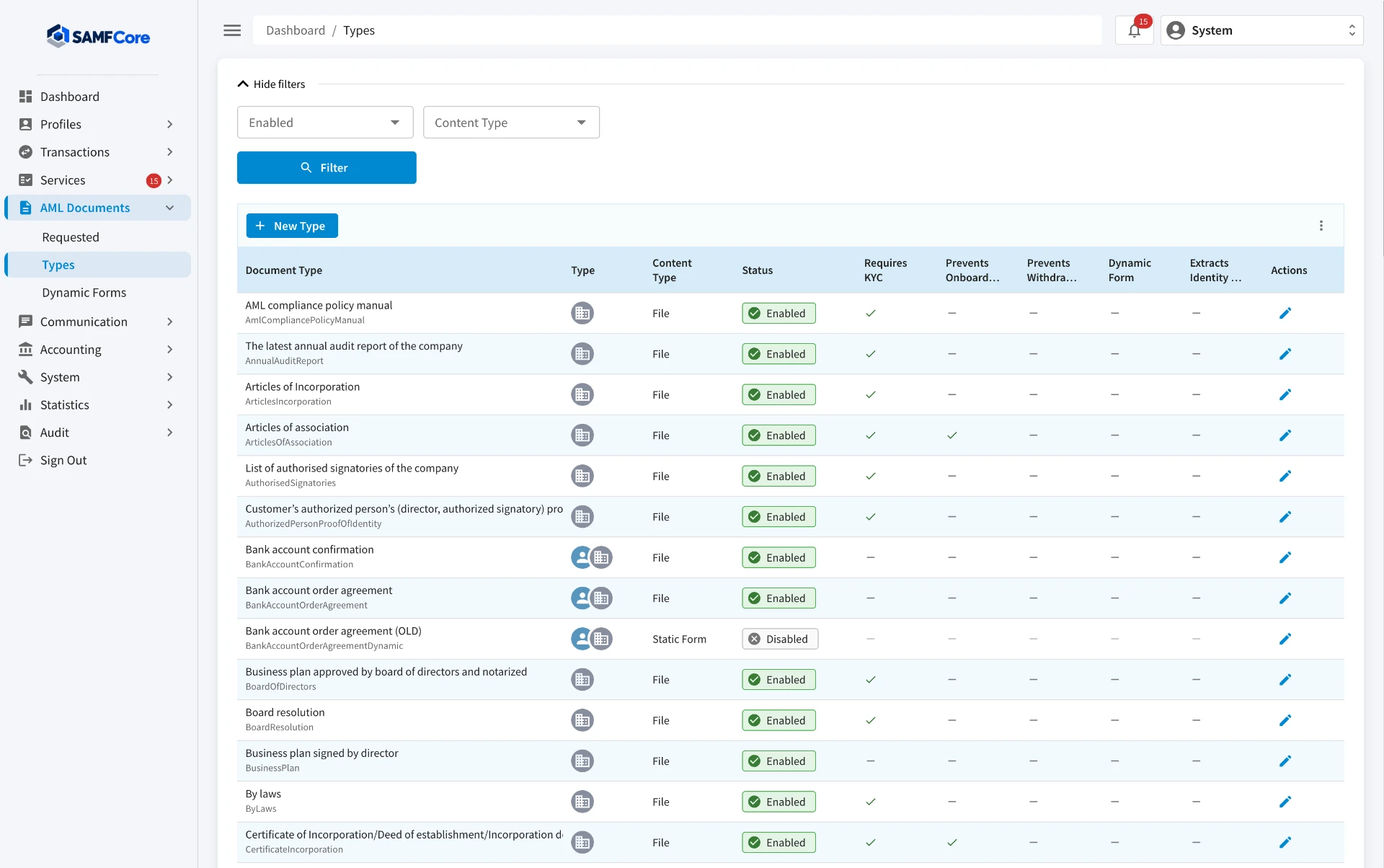The image size is (1384, 868).
Task: Open the Content Type filter dropdown
Action: pyautogui.click(x=511, y=123)
